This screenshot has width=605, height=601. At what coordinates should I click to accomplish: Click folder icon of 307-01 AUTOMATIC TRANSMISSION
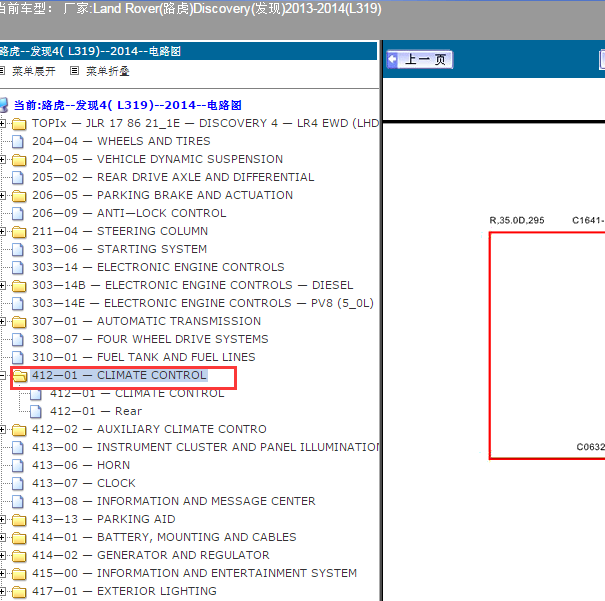19,321
